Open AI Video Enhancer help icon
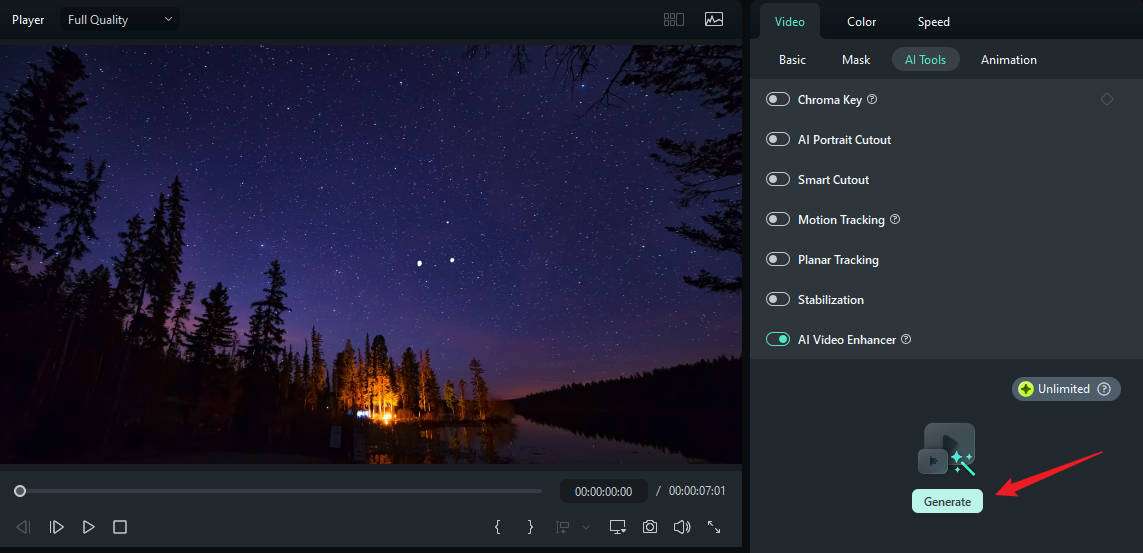 tap(906, 340)
